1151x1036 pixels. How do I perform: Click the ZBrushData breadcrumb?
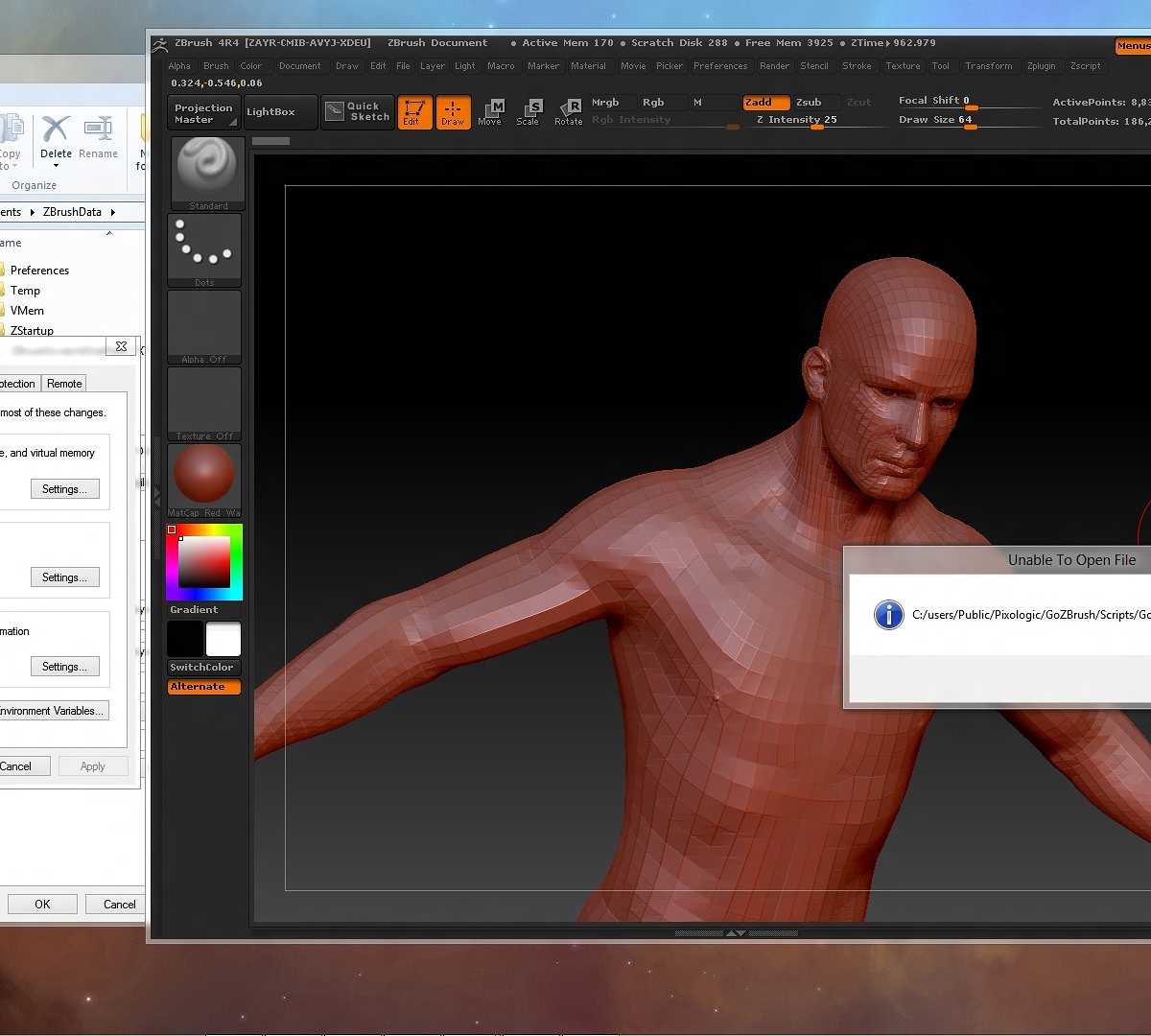72,212
